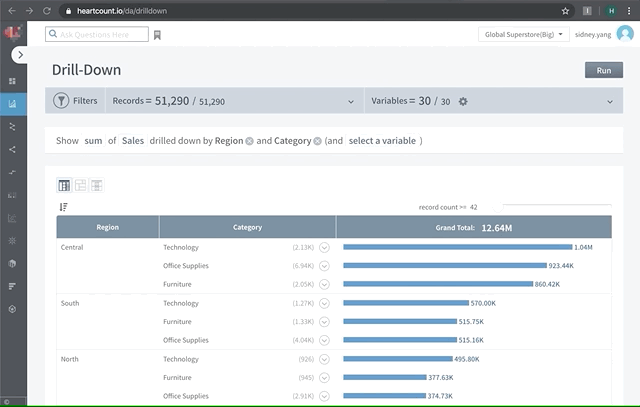Viewport: 640px width, 407px height.
Task: Click the Run button
Action: pyautogui.click(x=604, y=70)
